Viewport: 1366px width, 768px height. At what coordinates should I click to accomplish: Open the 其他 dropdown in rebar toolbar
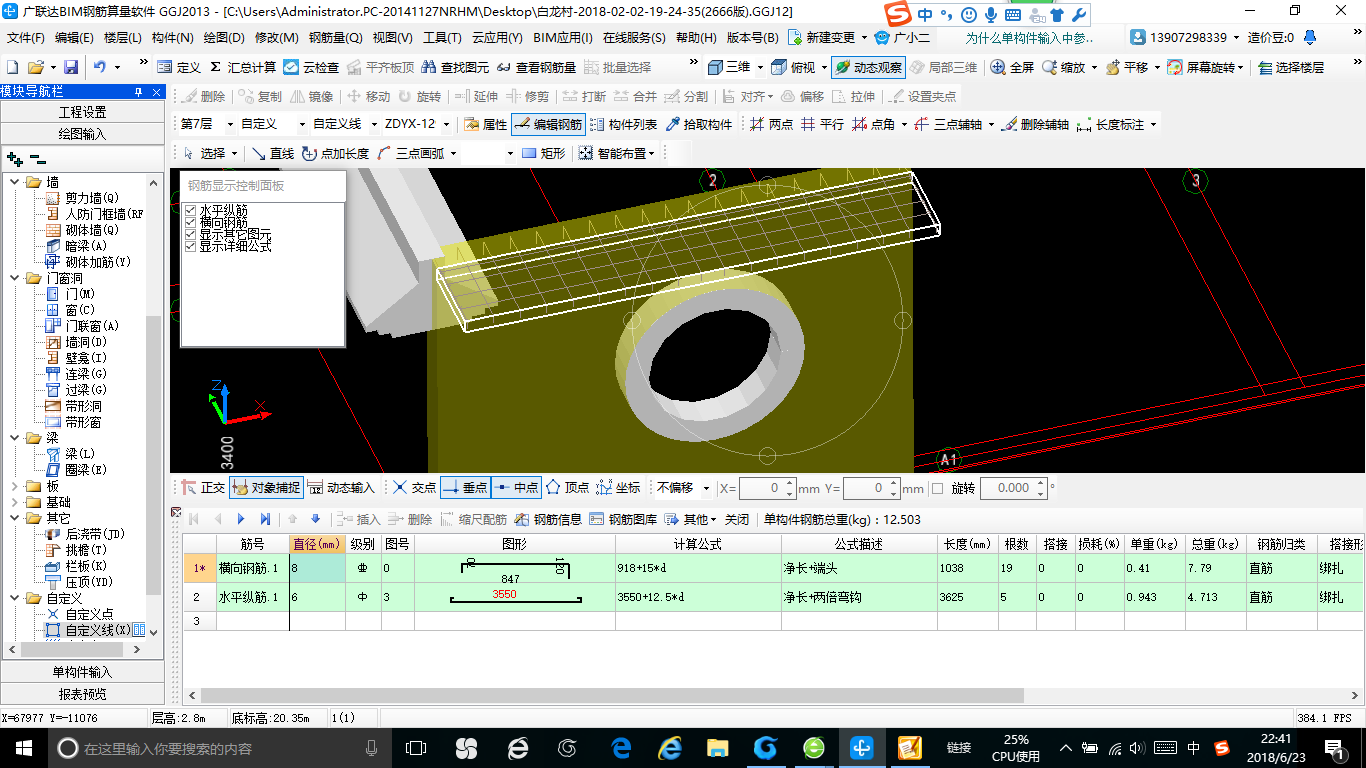[691, 519]
